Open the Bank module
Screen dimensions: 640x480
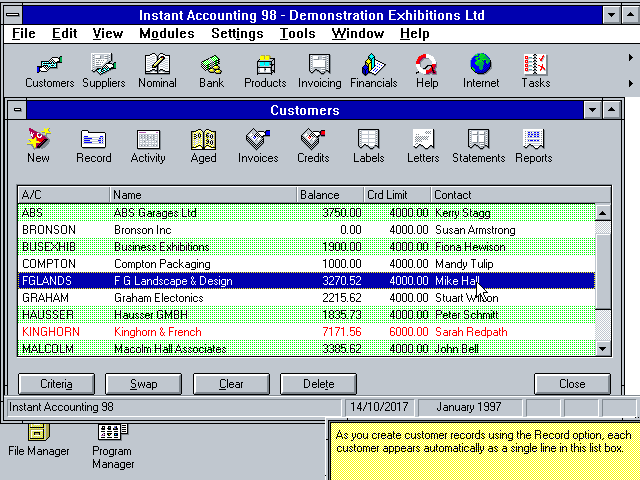click(211, 71)
